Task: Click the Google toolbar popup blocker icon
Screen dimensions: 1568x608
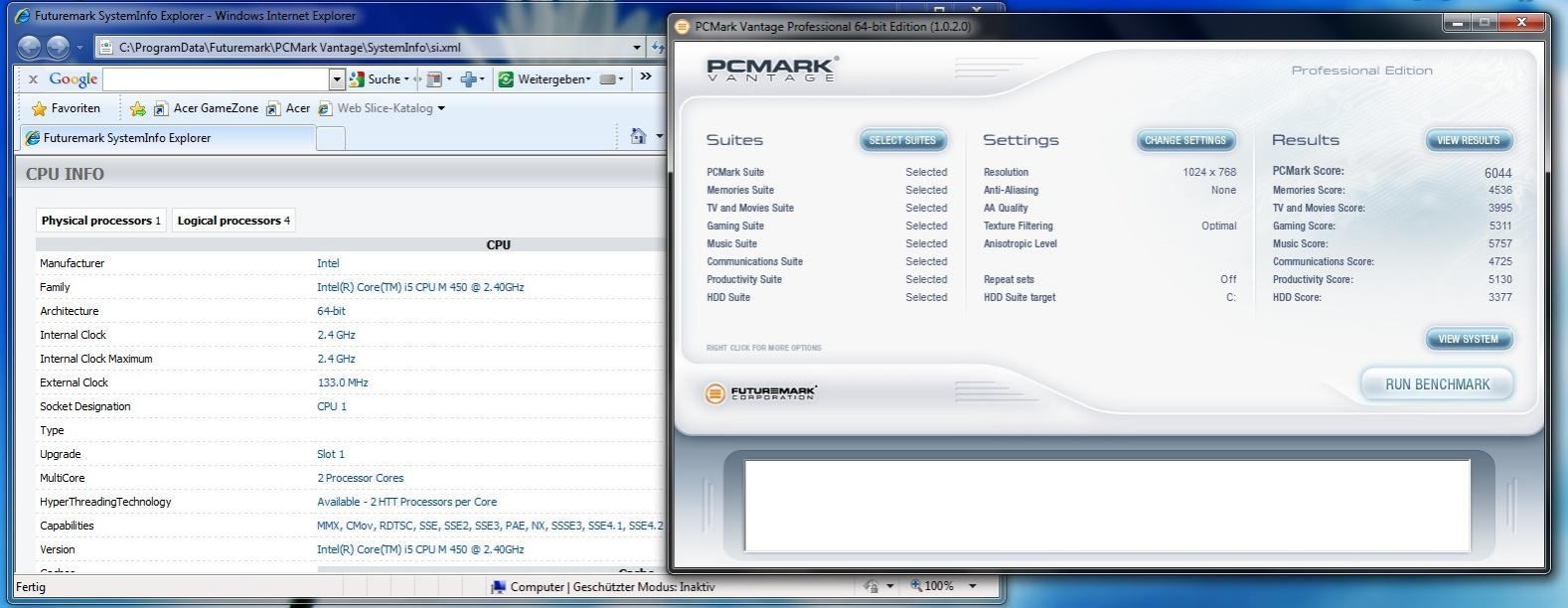Action: [434, 78]
